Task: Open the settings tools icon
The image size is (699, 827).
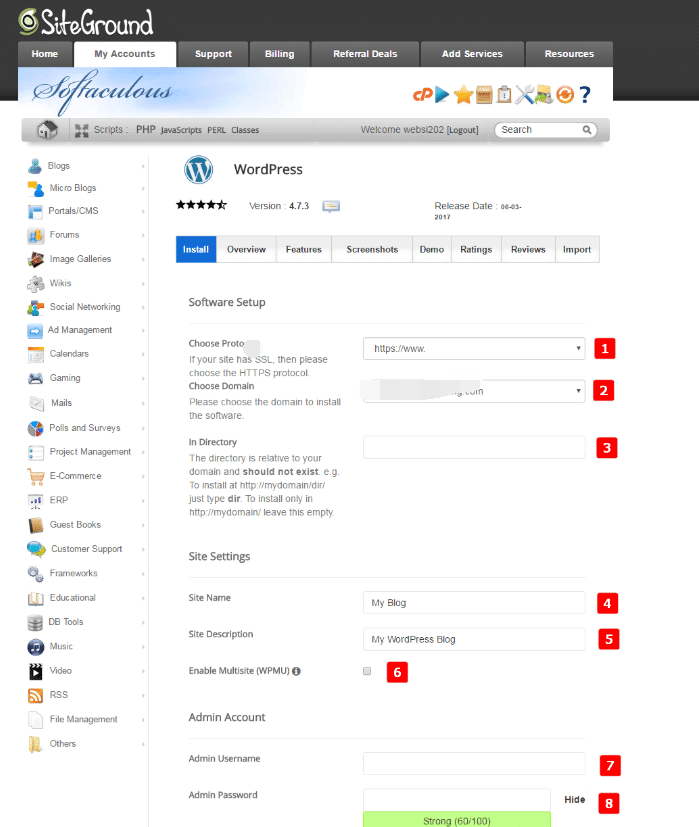Action: (x=524, y=95)
